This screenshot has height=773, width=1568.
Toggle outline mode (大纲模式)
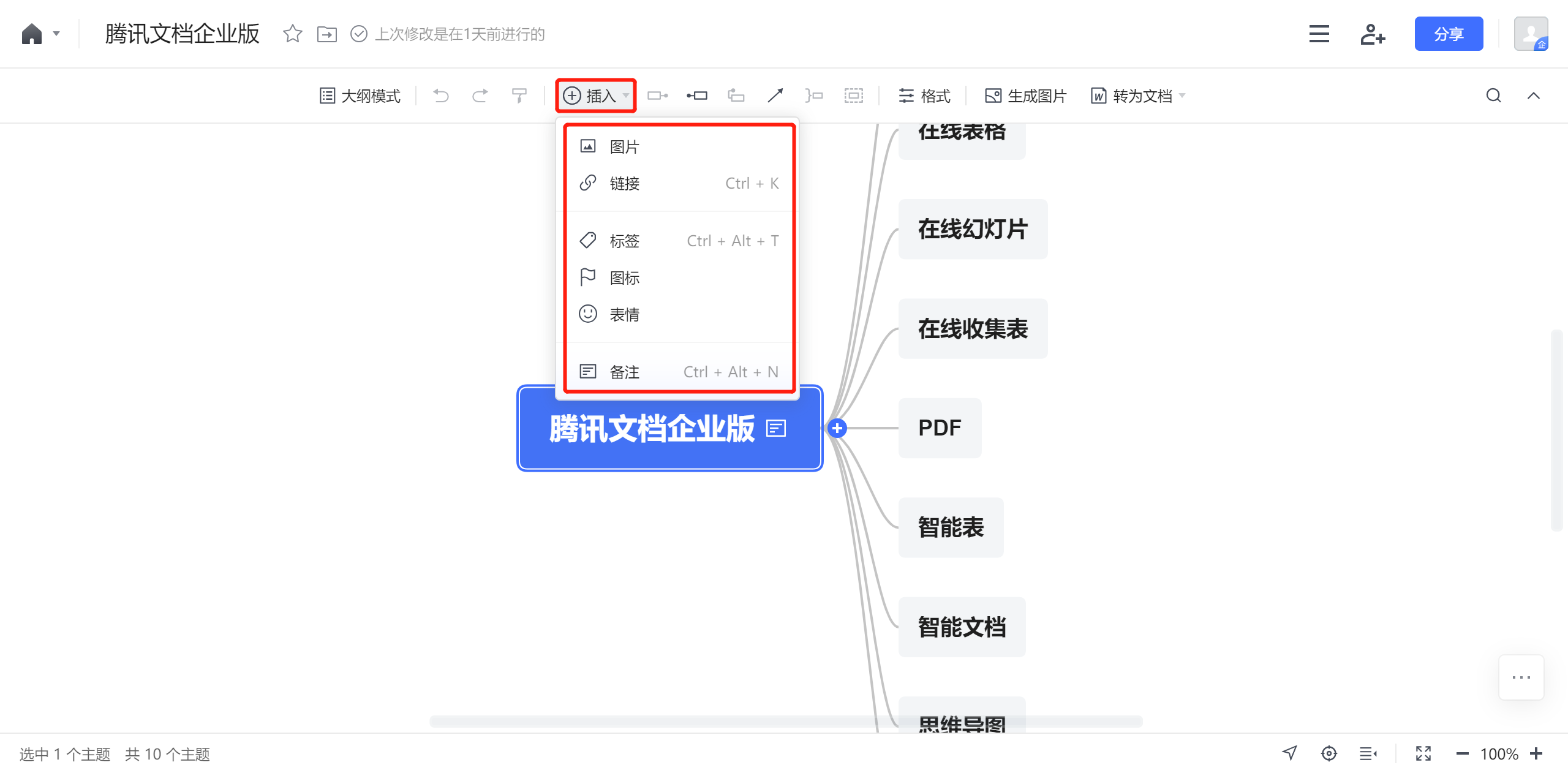[360, 96]
